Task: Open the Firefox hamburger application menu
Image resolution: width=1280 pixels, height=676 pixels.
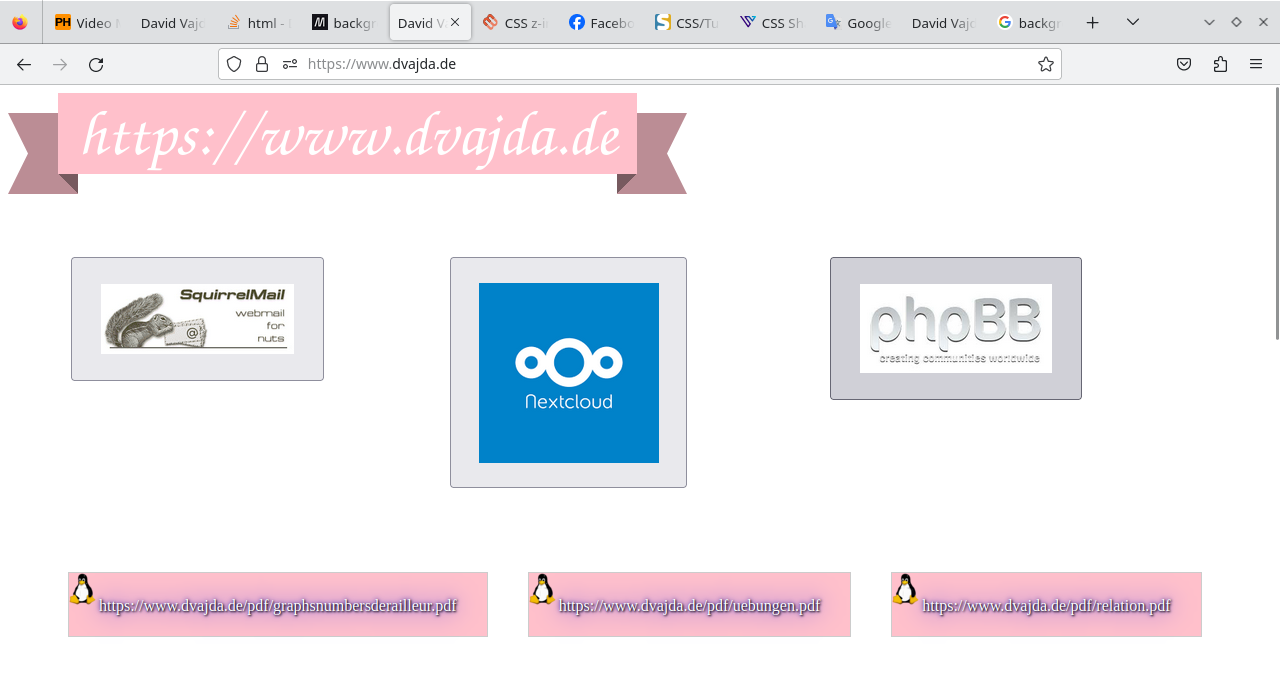Action: 1256,64
